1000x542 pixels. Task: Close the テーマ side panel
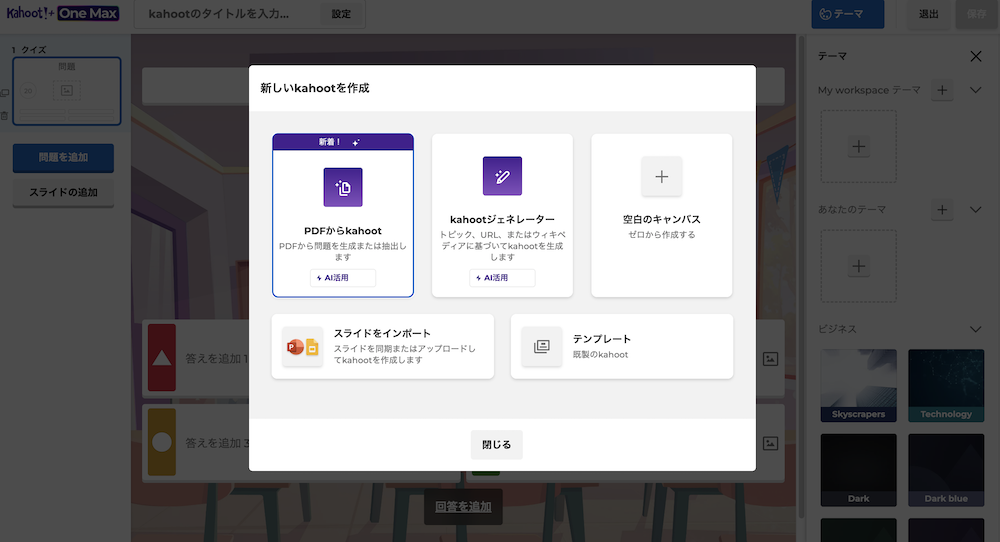[x=976, y=56]
